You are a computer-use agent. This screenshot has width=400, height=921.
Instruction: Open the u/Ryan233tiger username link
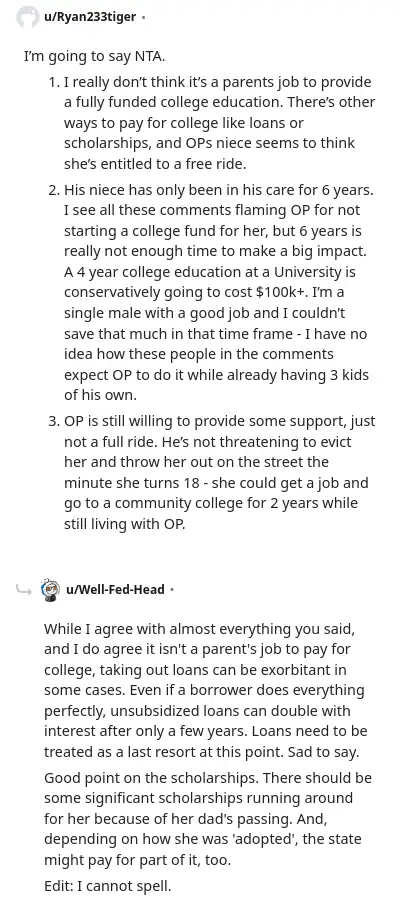90,17
